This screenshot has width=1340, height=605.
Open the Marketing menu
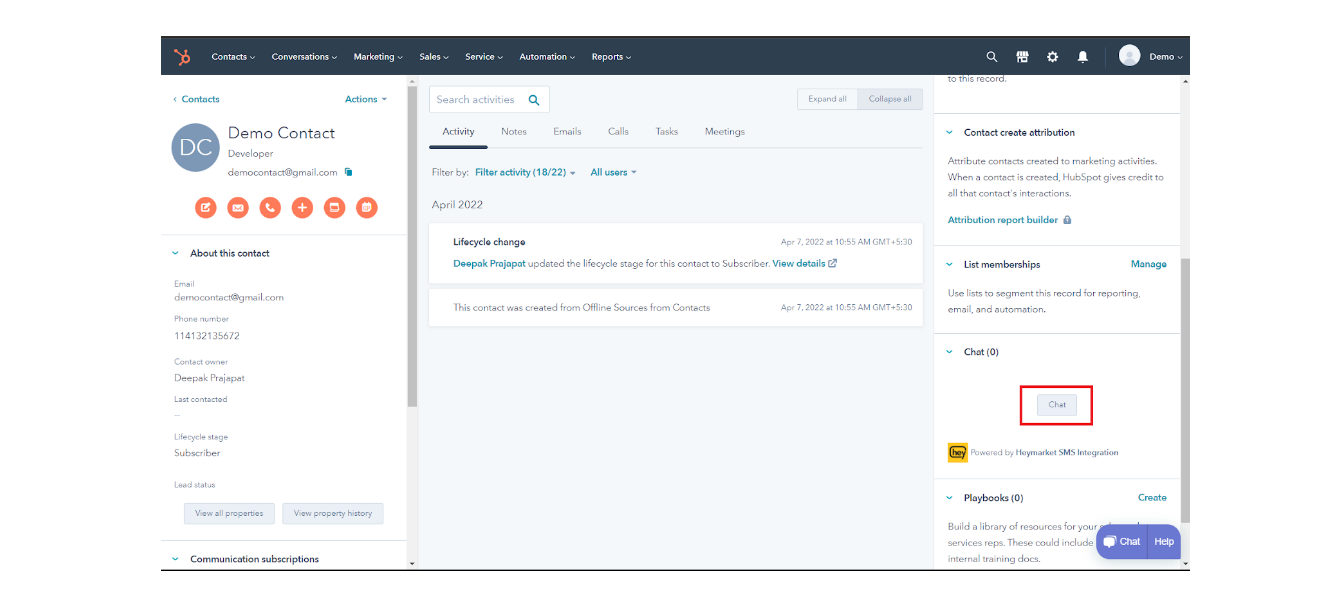(378, 57)
